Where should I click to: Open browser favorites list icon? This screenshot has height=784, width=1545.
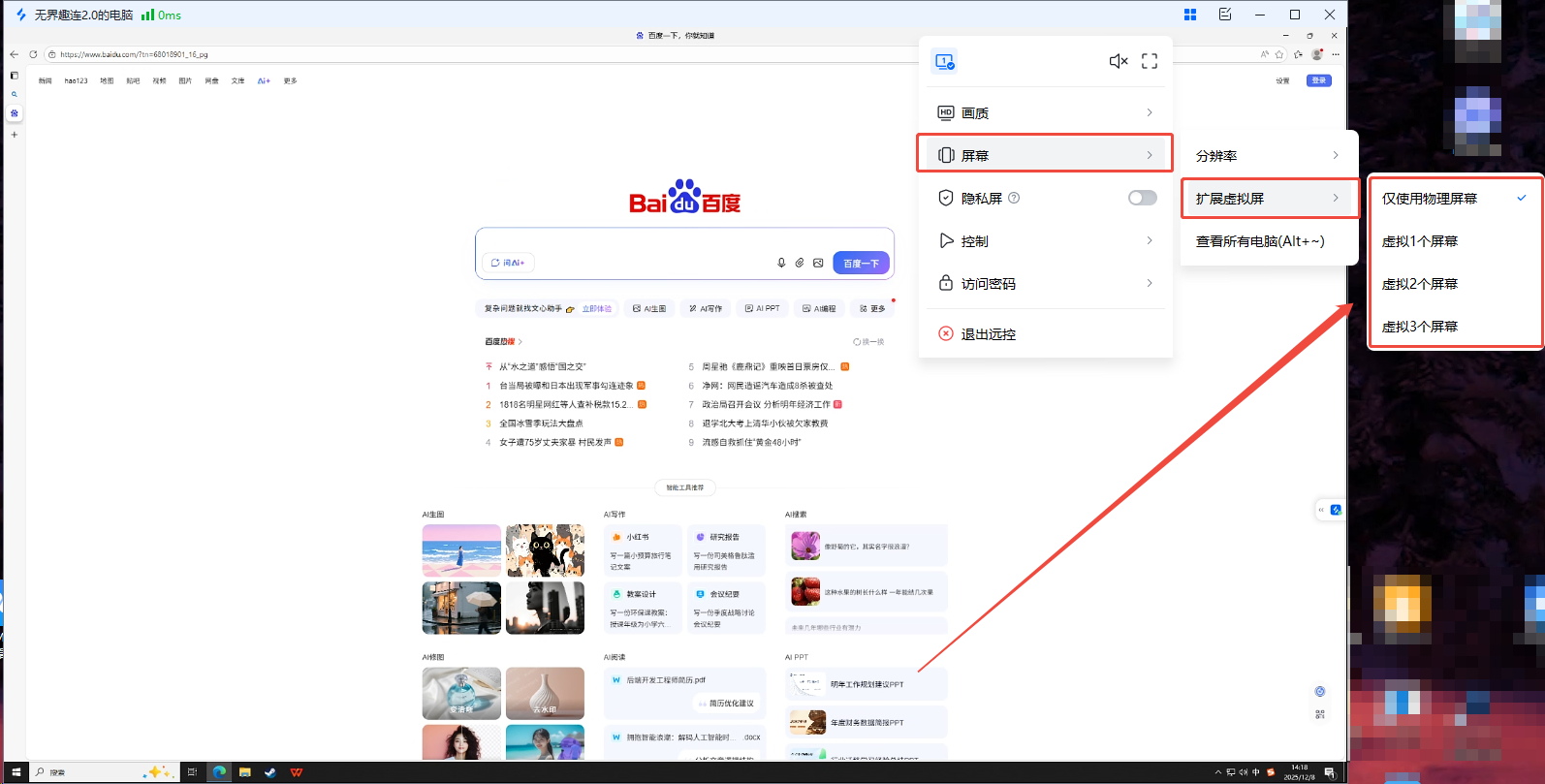coord(1298,54)
